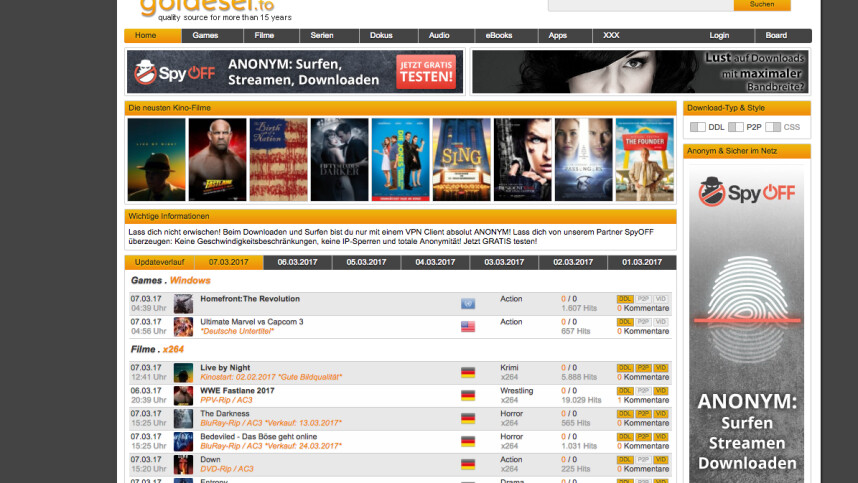The height and width of the screenshot is (483, 858).
Task: Click the P2P badge in the Live by Night row
Action: 643,368
